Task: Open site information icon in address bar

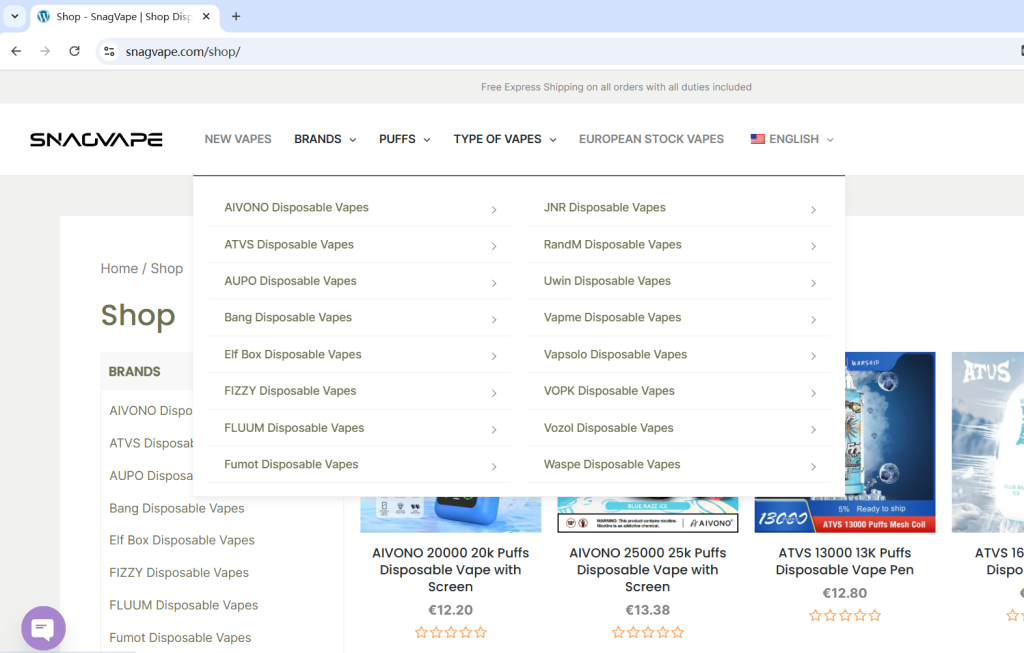Action: coord(109,51)
